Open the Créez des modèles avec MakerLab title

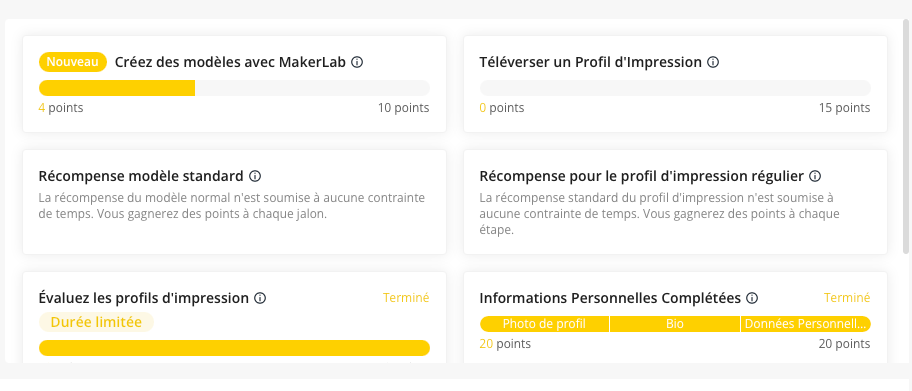tap(231, 62)
